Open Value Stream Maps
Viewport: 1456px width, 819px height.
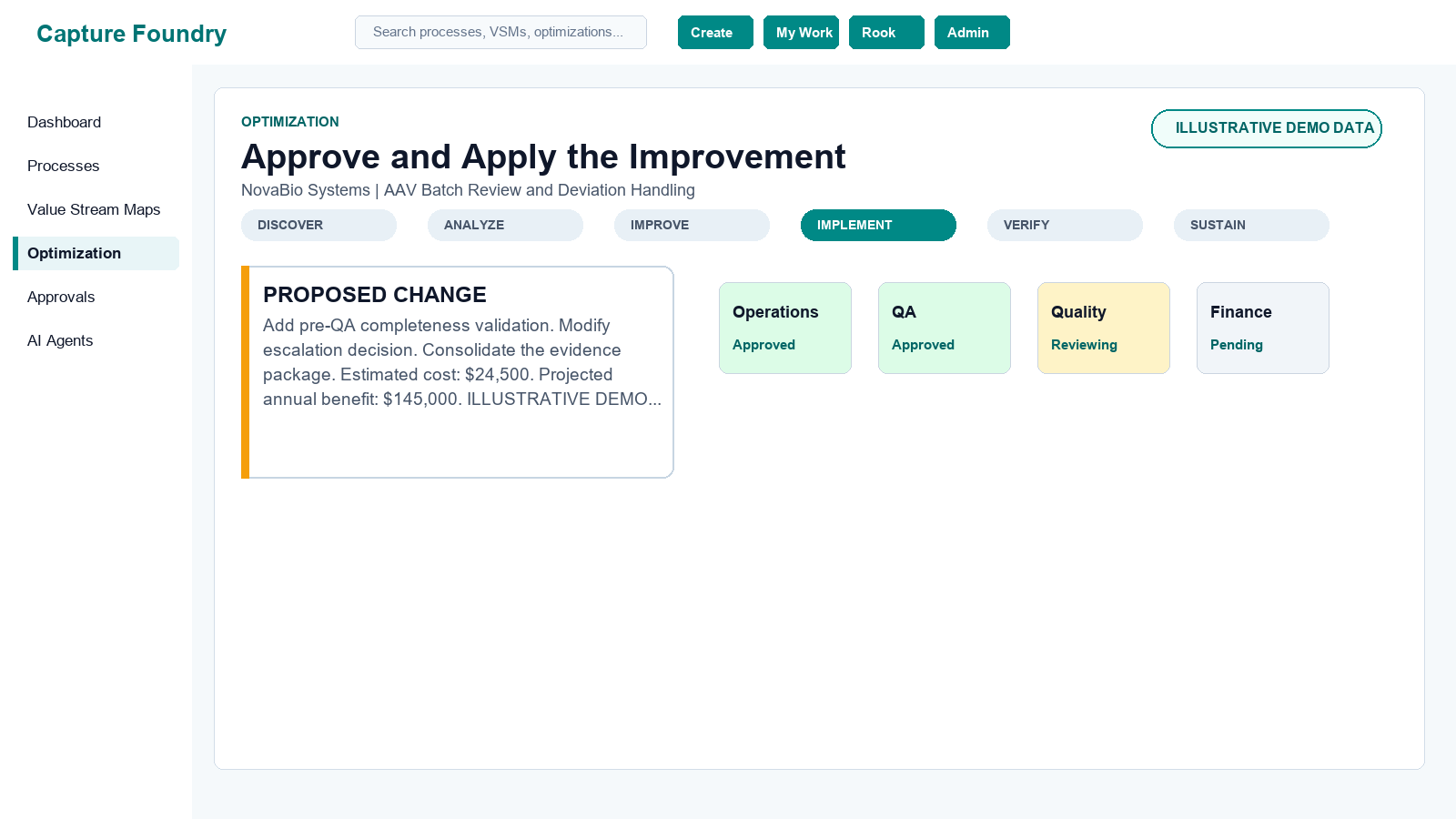click(x=96, y=209)
